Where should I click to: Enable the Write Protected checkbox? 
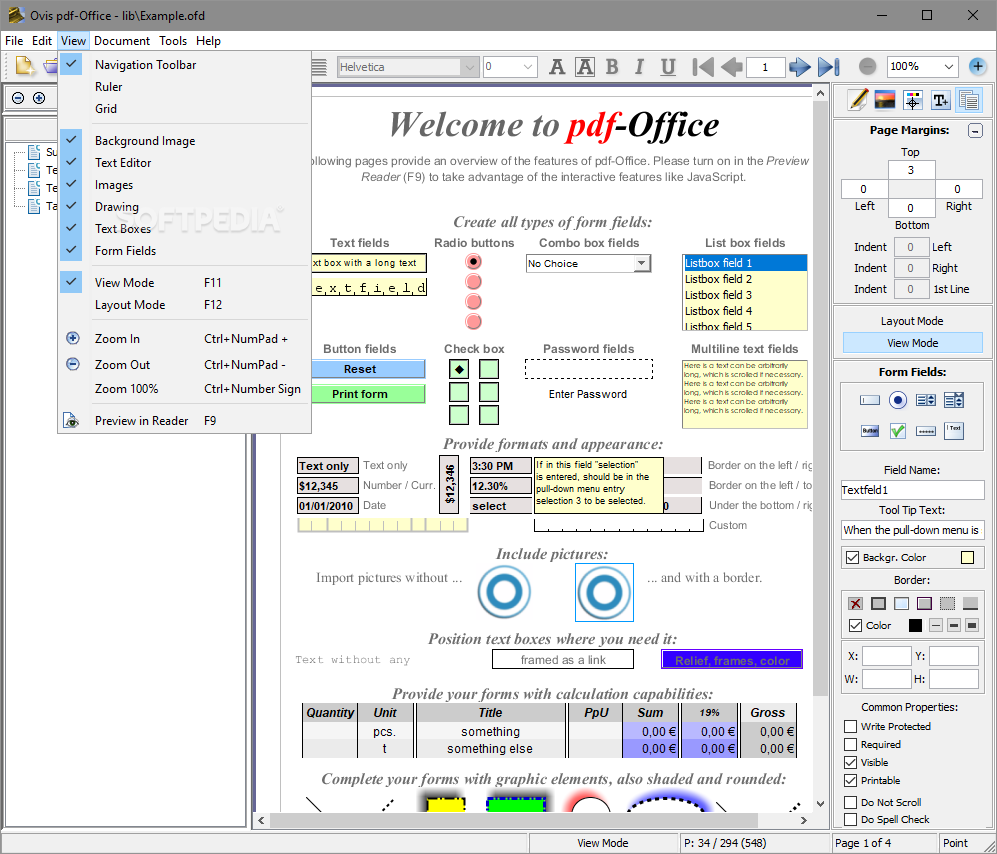pyautogui.click(x=850, y=726)
